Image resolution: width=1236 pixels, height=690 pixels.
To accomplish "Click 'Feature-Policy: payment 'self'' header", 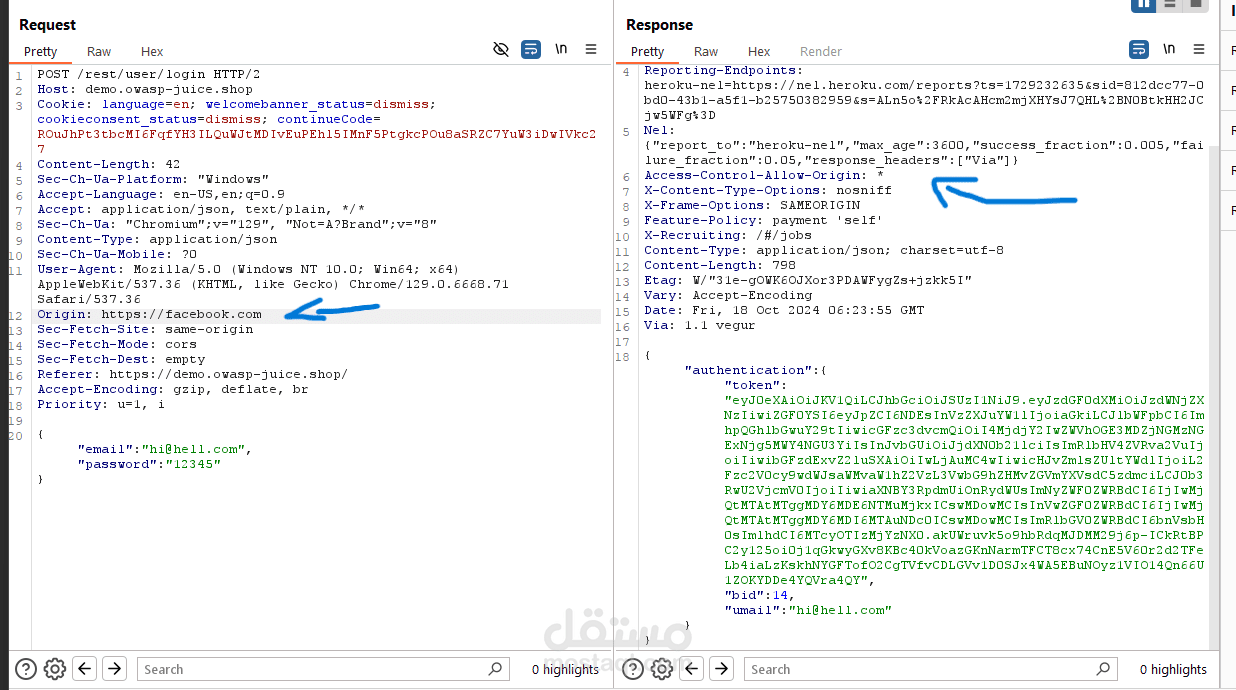I will pos(764,220).
